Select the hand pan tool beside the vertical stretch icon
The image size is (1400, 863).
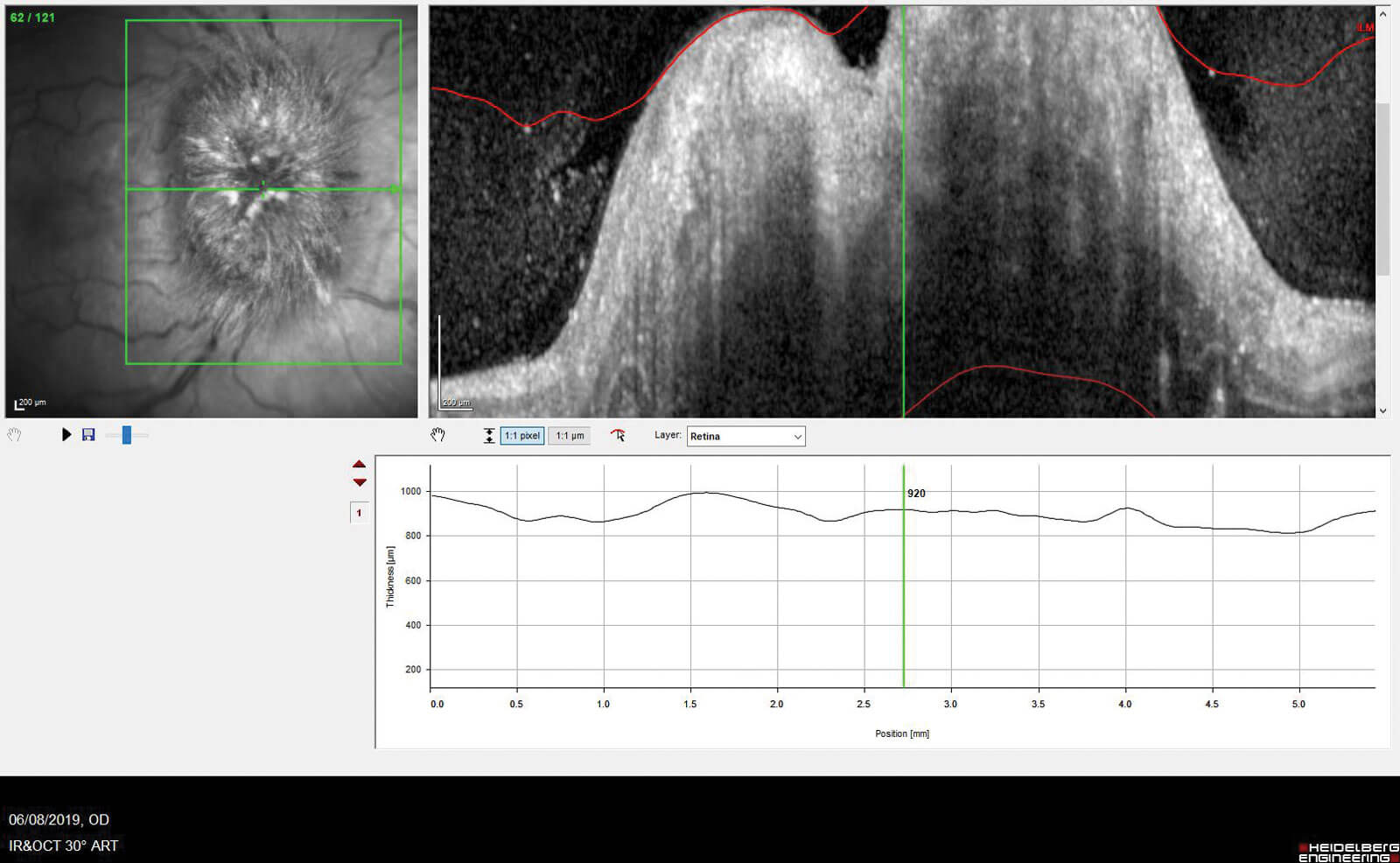(x=437, y=435)
